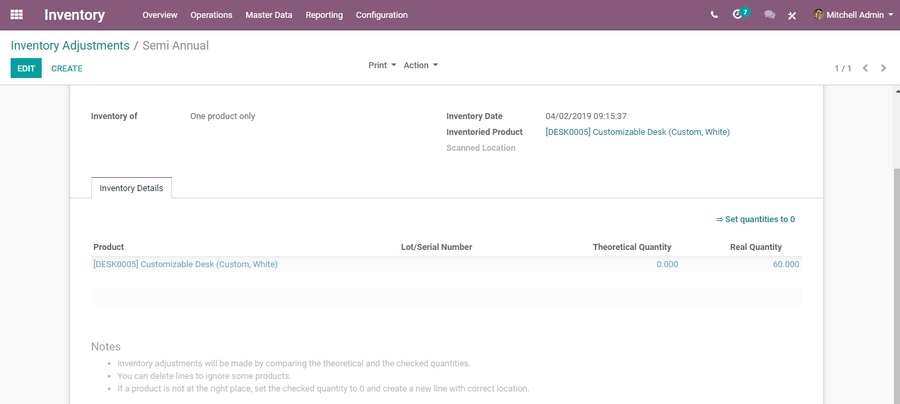Expand the Print dropdown
Image resolution: width=900 pixels, height=404 pixels.
[382, 65]
